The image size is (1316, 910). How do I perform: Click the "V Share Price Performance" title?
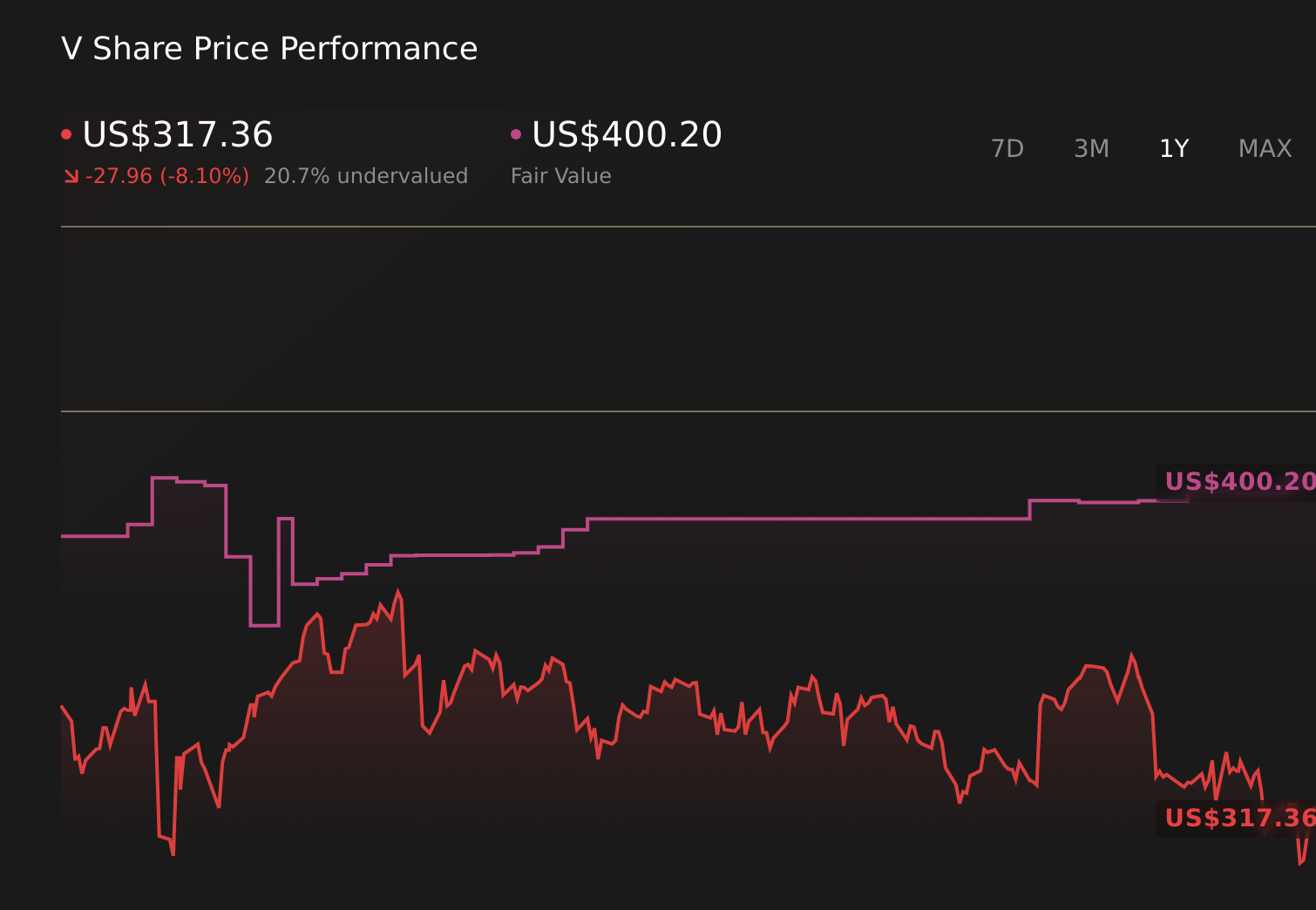coord(269,49)
